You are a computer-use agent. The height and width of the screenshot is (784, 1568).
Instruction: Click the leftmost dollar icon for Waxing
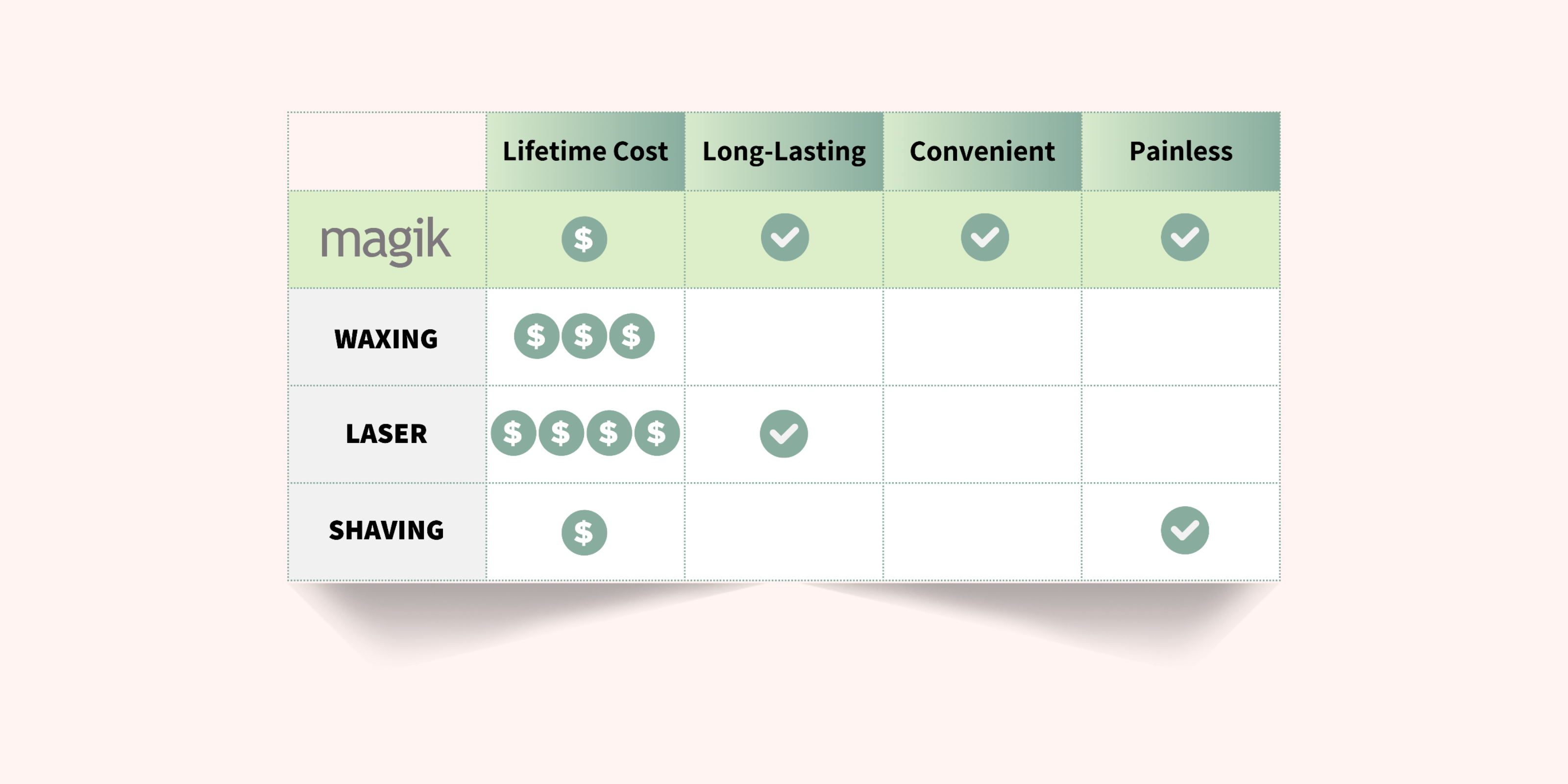[536, 336]
